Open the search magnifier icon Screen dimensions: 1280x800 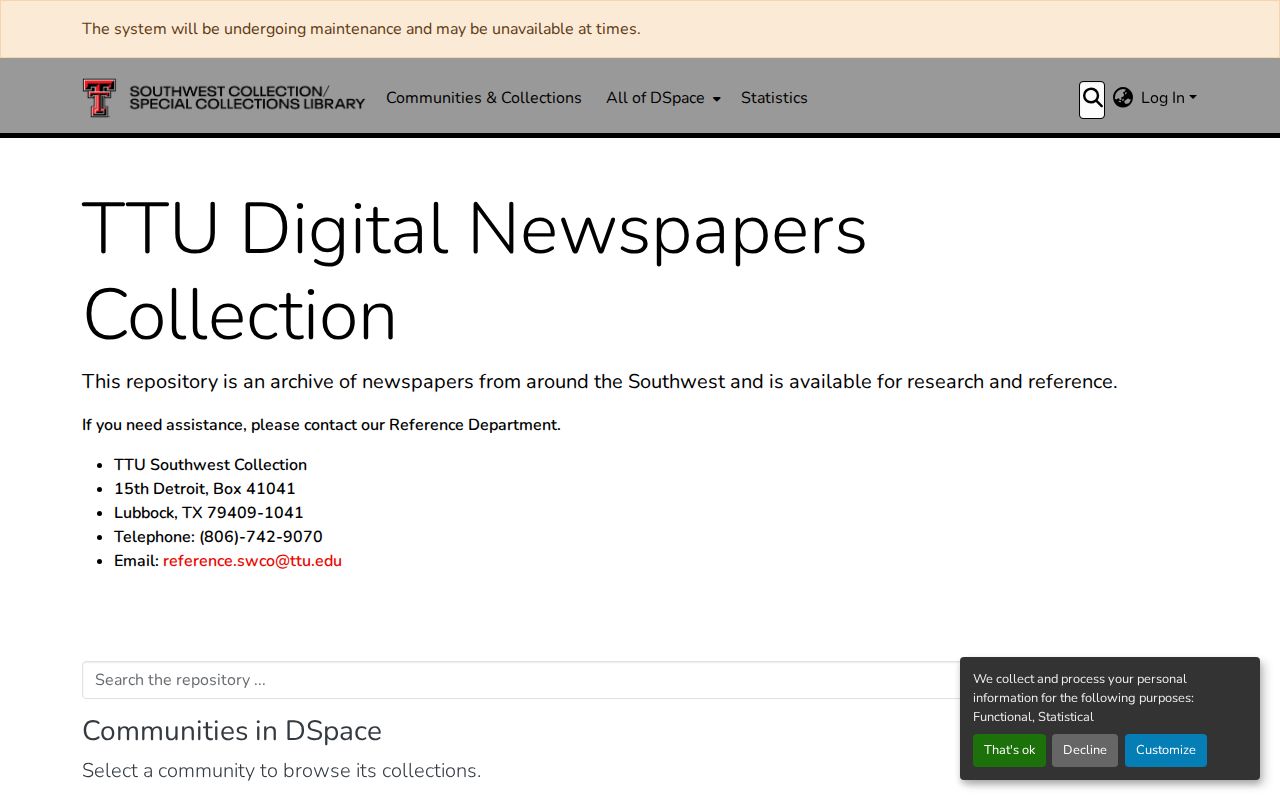pyautogui.click(x=1092, y=99)
